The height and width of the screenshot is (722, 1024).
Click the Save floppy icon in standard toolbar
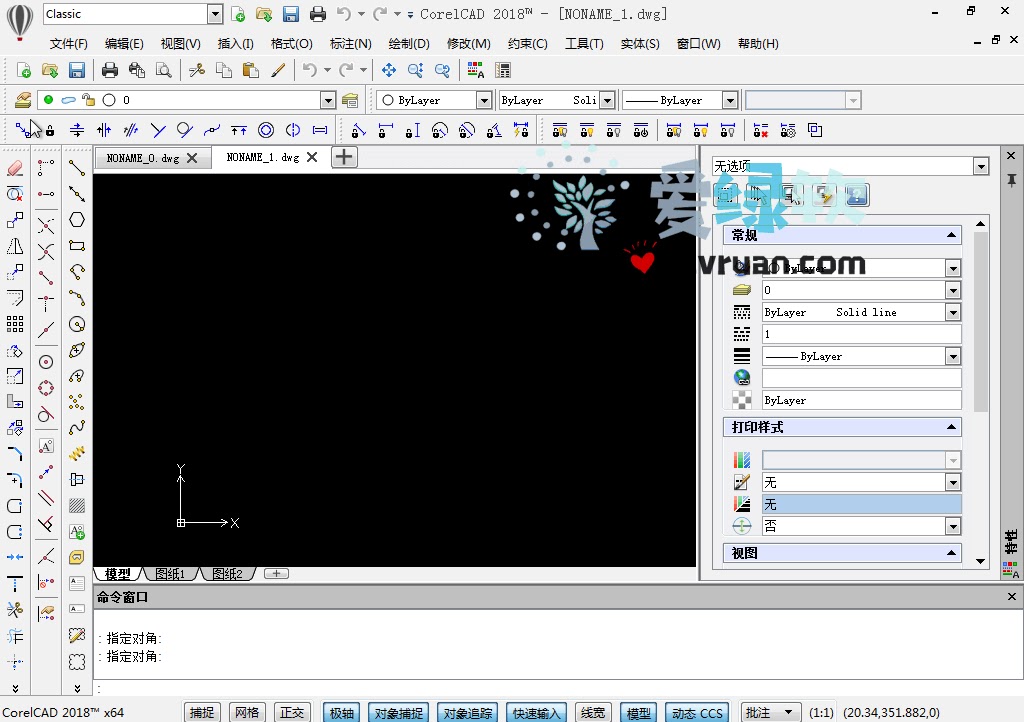(76, 70)
